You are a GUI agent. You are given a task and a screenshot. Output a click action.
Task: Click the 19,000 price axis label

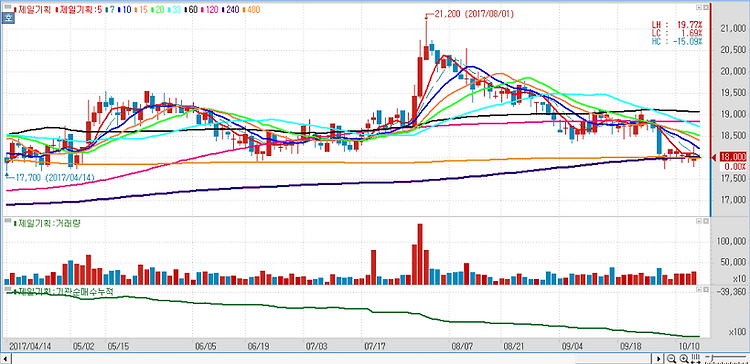(732, 114)
